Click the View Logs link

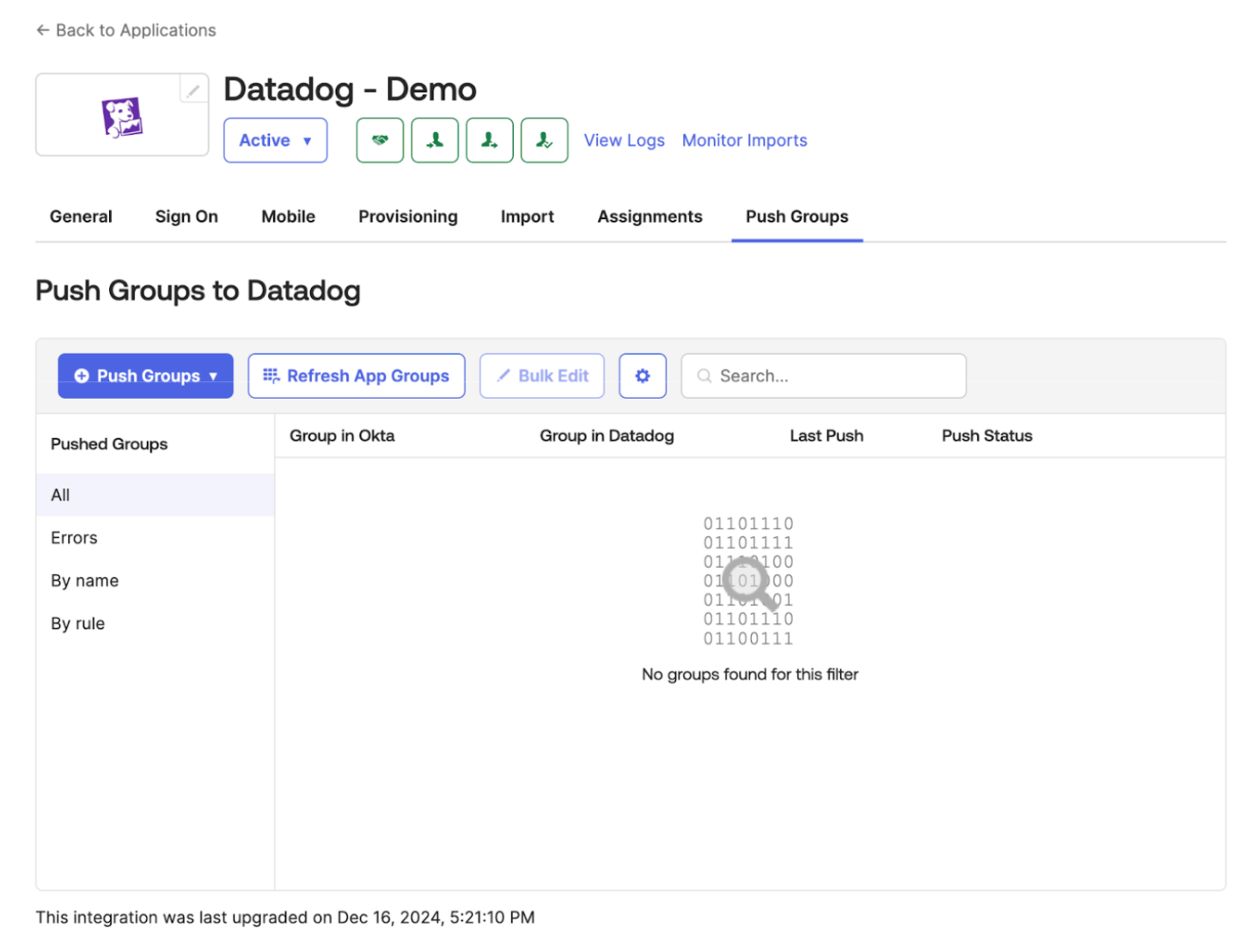tap(625, 140)
